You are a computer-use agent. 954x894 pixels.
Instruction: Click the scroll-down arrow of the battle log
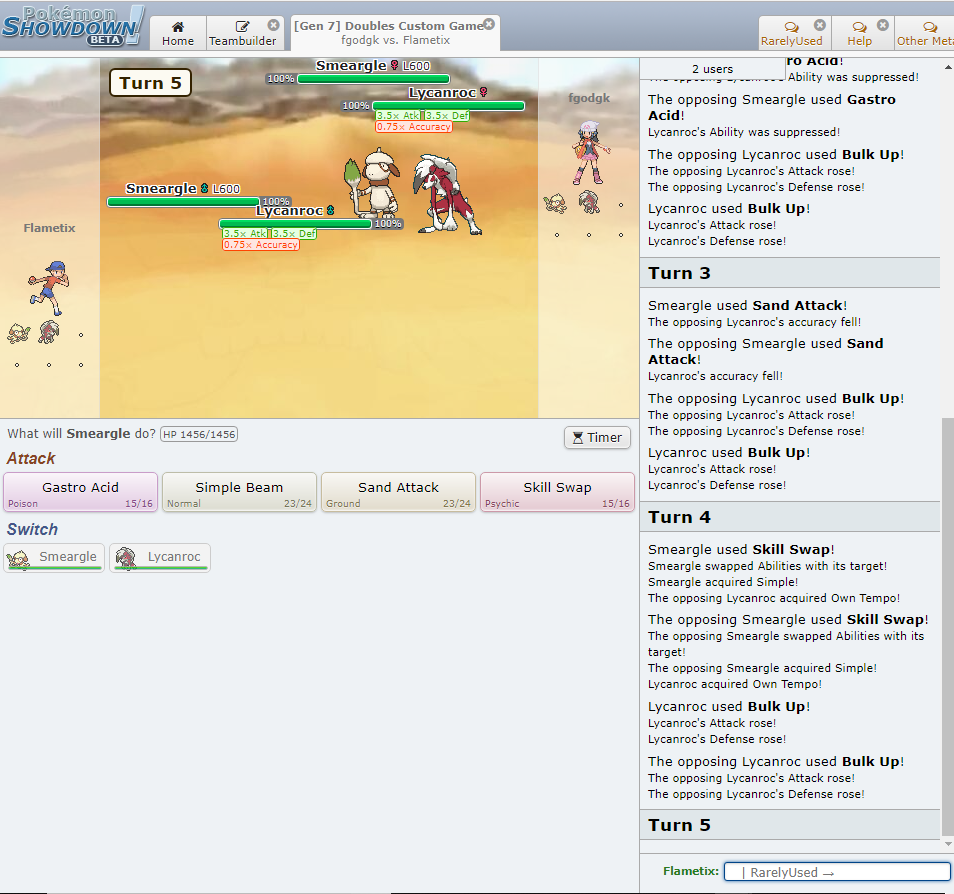point(948,844)
